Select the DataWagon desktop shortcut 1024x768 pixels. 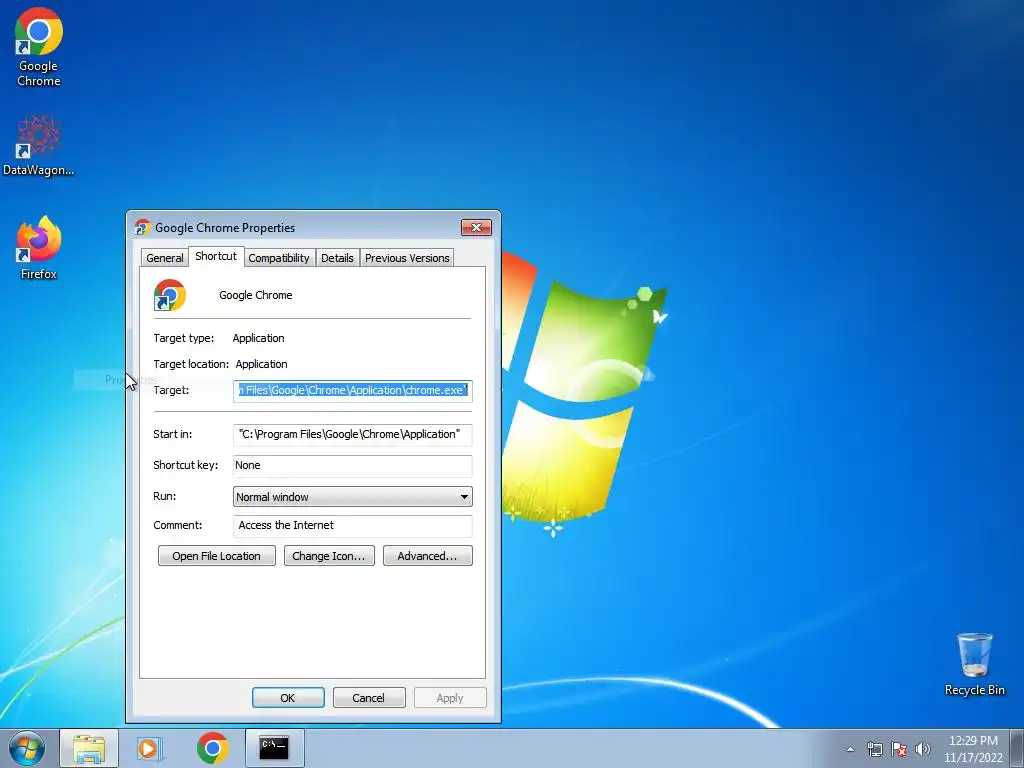39,145
